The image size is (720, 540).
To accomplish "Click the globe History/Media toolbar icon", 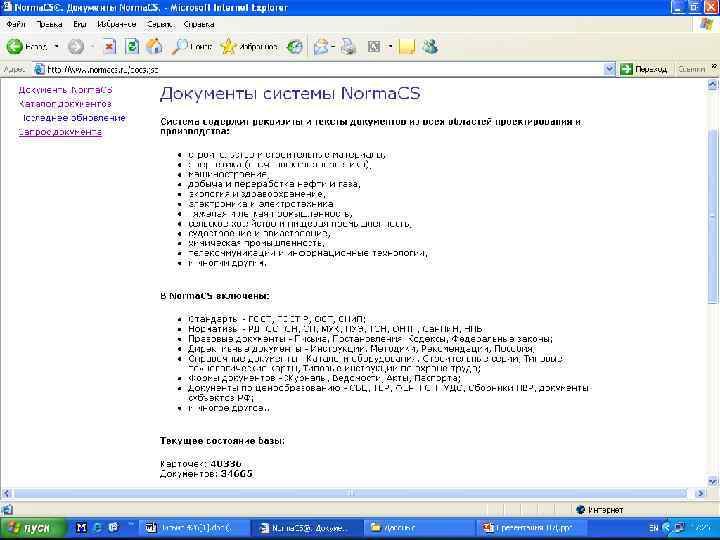I will [294, 46].
